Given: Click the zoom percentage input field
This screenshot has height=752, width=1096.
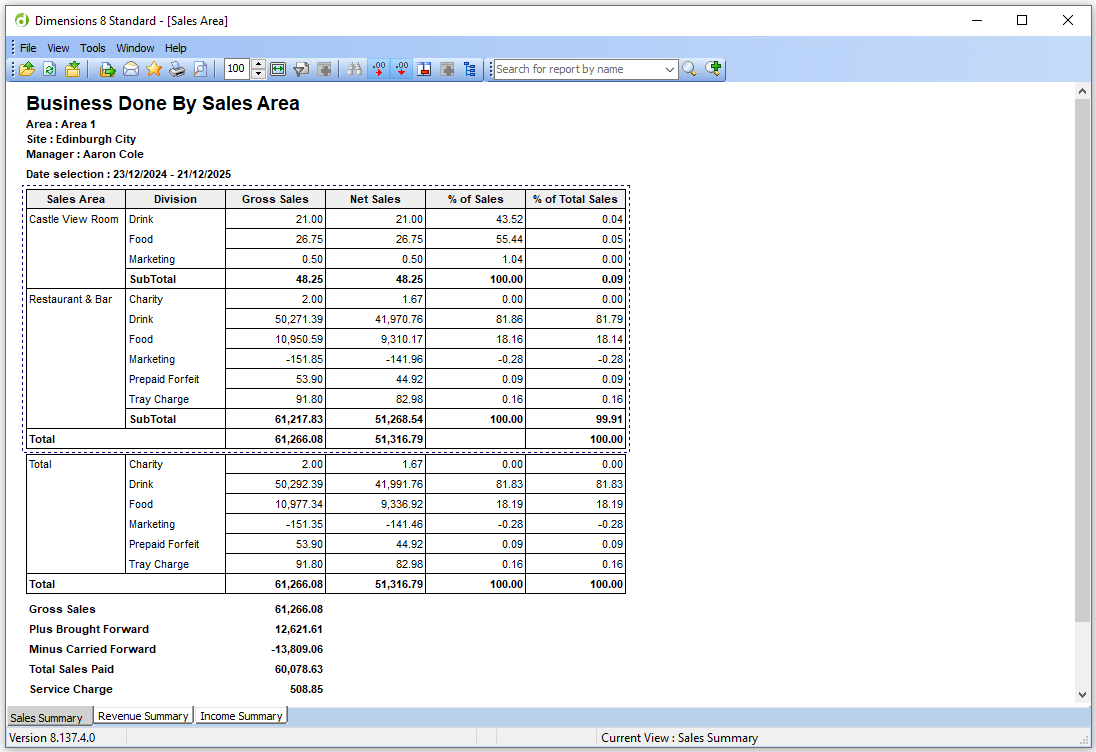Looking at the screenshot, I should click(x=236, y=69).
